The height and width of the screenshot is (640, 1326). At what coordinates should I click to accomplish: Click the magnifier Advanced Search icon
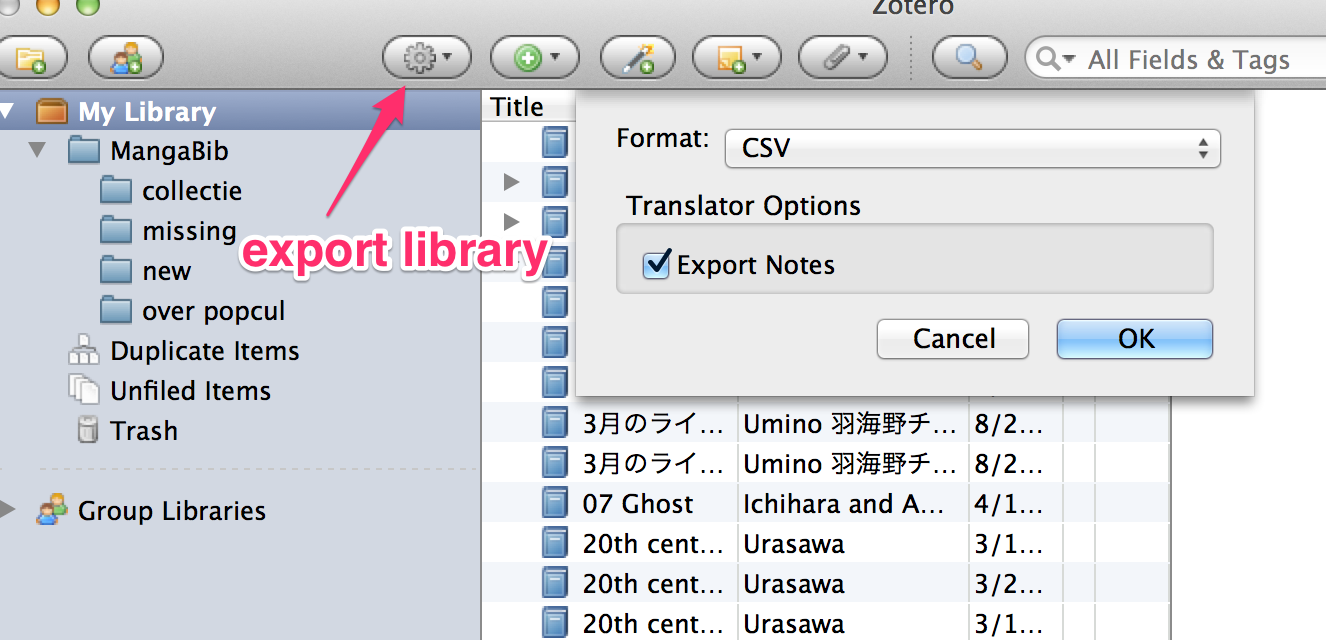(x=968, y=59)
